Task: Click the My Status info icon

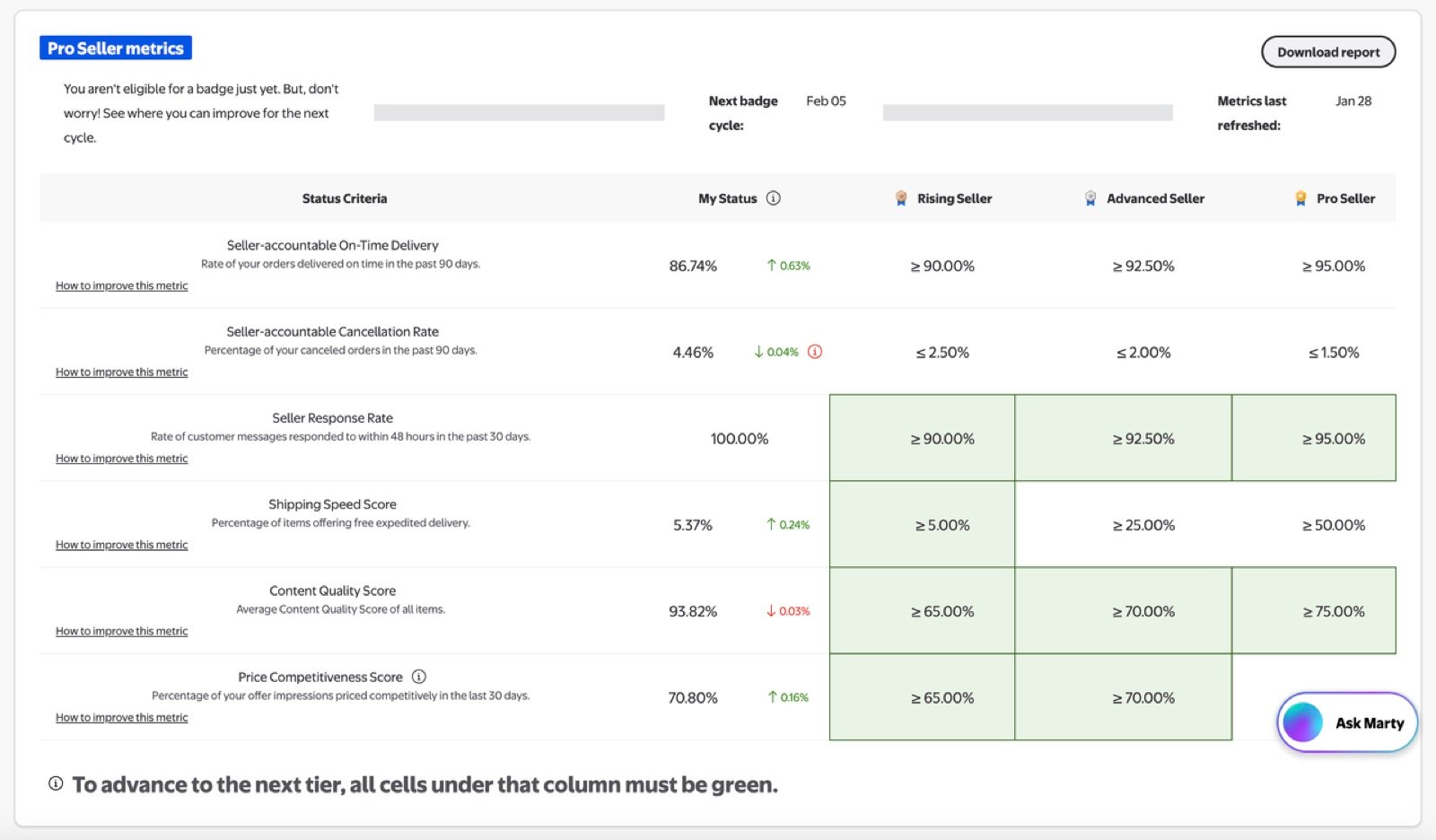Action: (x=773, y=198)
